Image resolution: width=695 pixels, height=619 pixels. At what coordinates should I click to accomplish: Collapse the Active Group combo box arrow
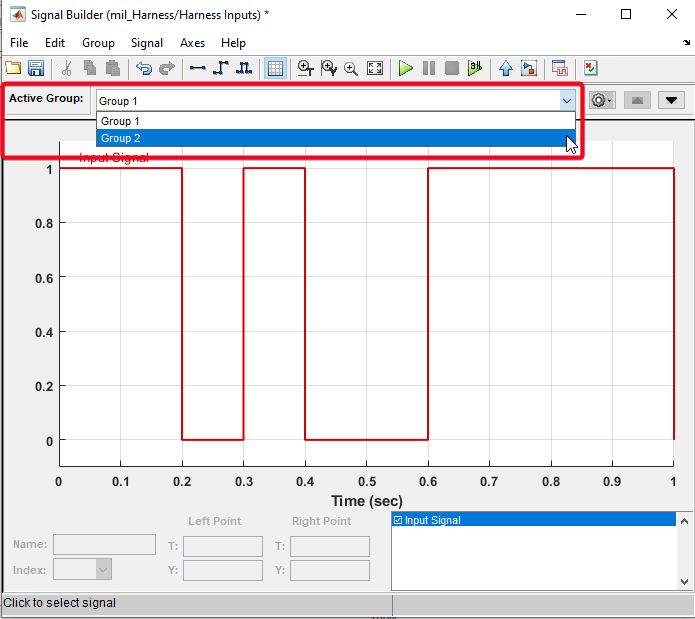[x=567, y=100]
